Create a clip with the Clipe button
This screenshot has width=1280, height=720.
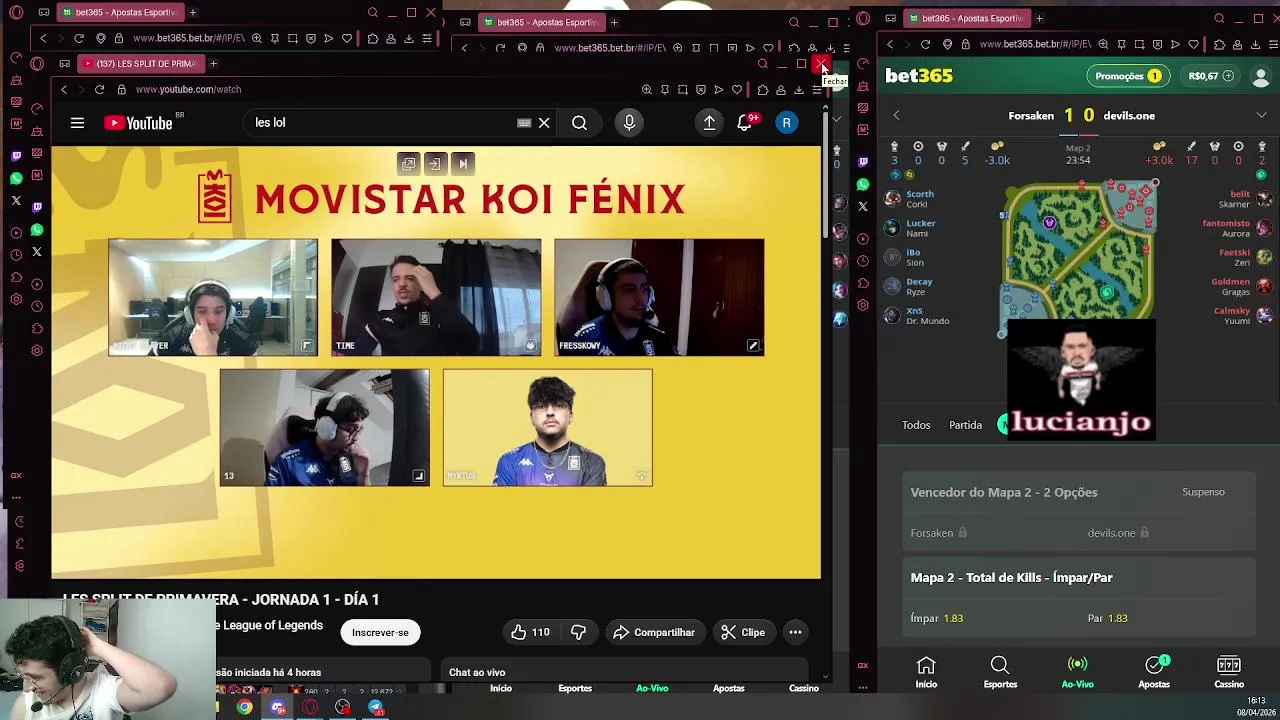click(x=743, y=632)
